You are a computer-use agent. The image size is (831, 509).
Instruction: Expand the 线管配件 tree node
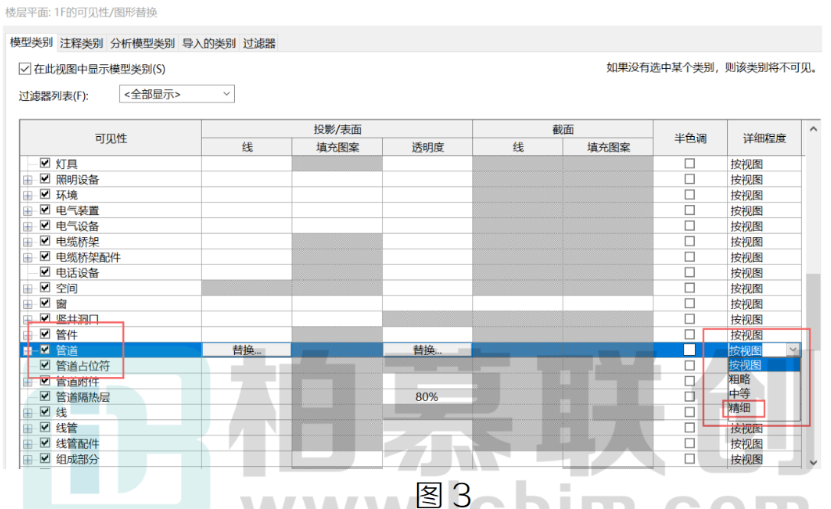(x=28, y=444)
